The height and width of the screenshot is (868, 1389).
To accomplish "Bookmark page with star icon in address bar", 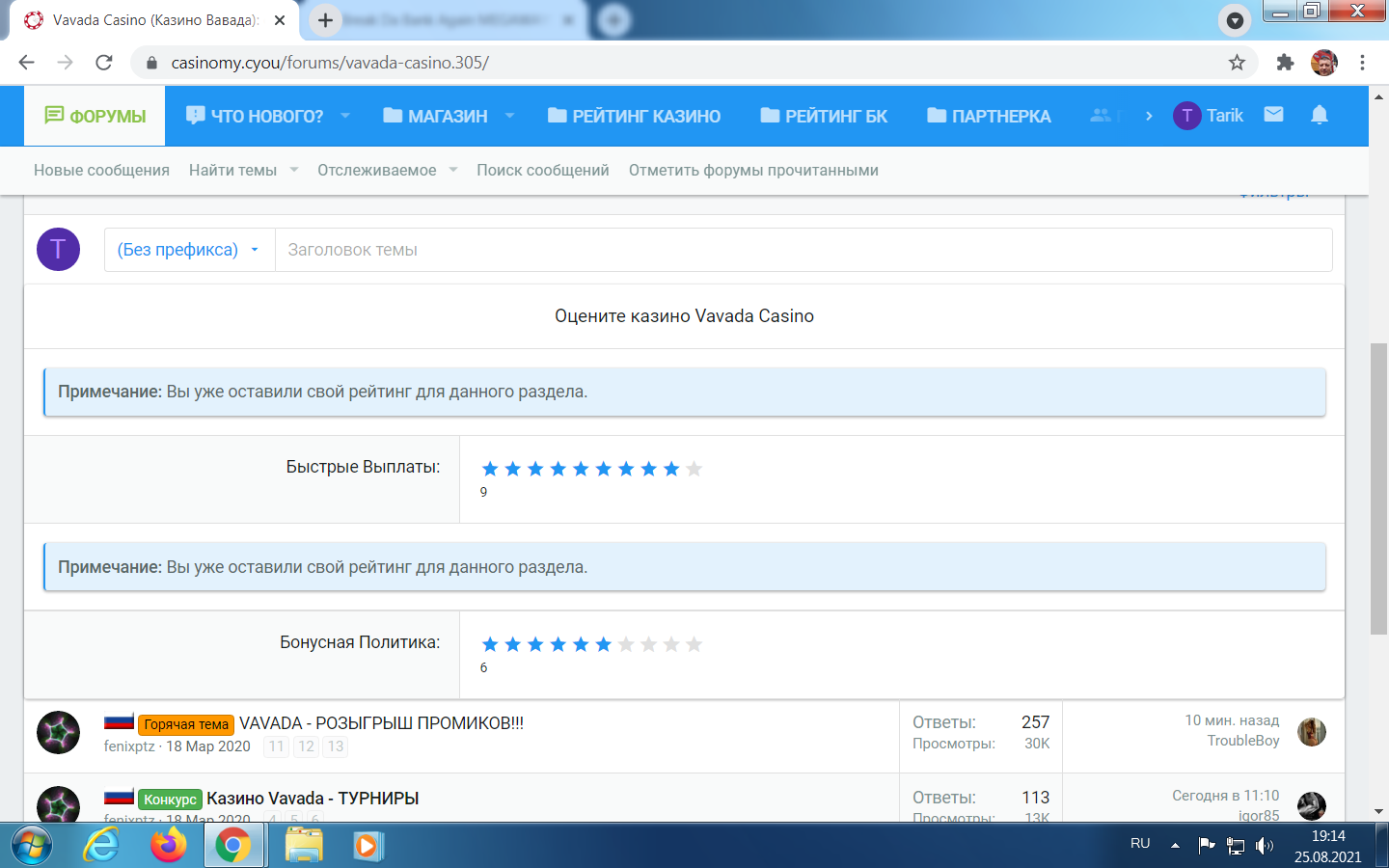I will tap(1237, 63).
